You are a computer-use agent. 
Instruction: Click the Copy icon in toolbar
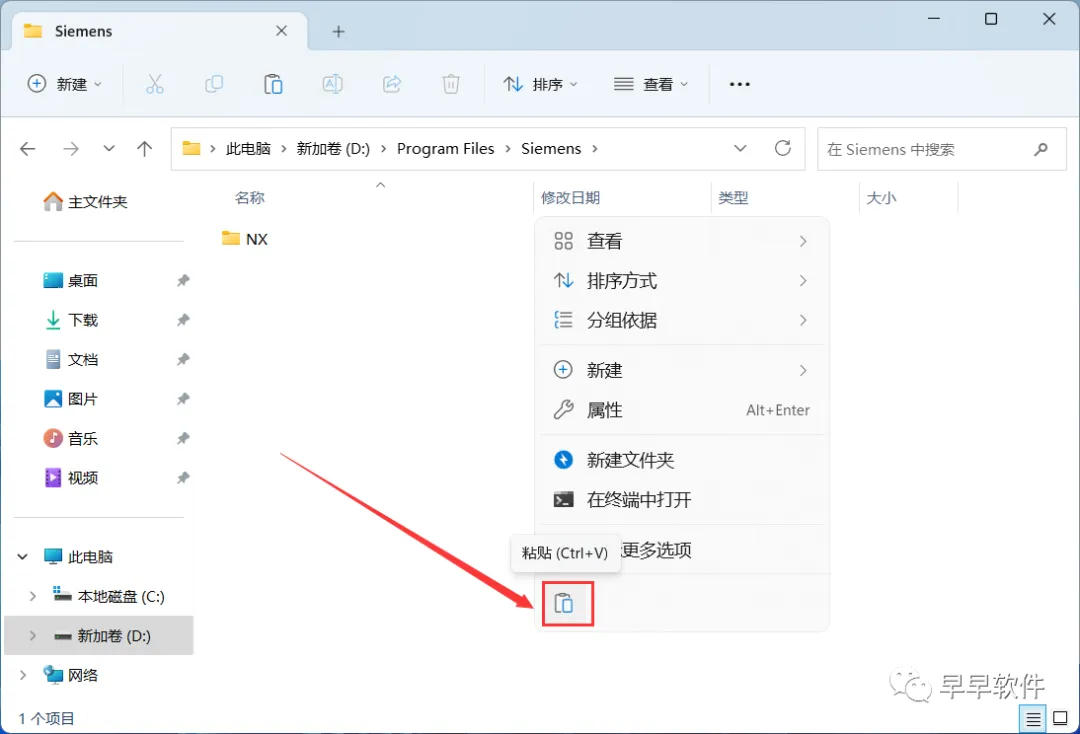click(x=214, y=84)
